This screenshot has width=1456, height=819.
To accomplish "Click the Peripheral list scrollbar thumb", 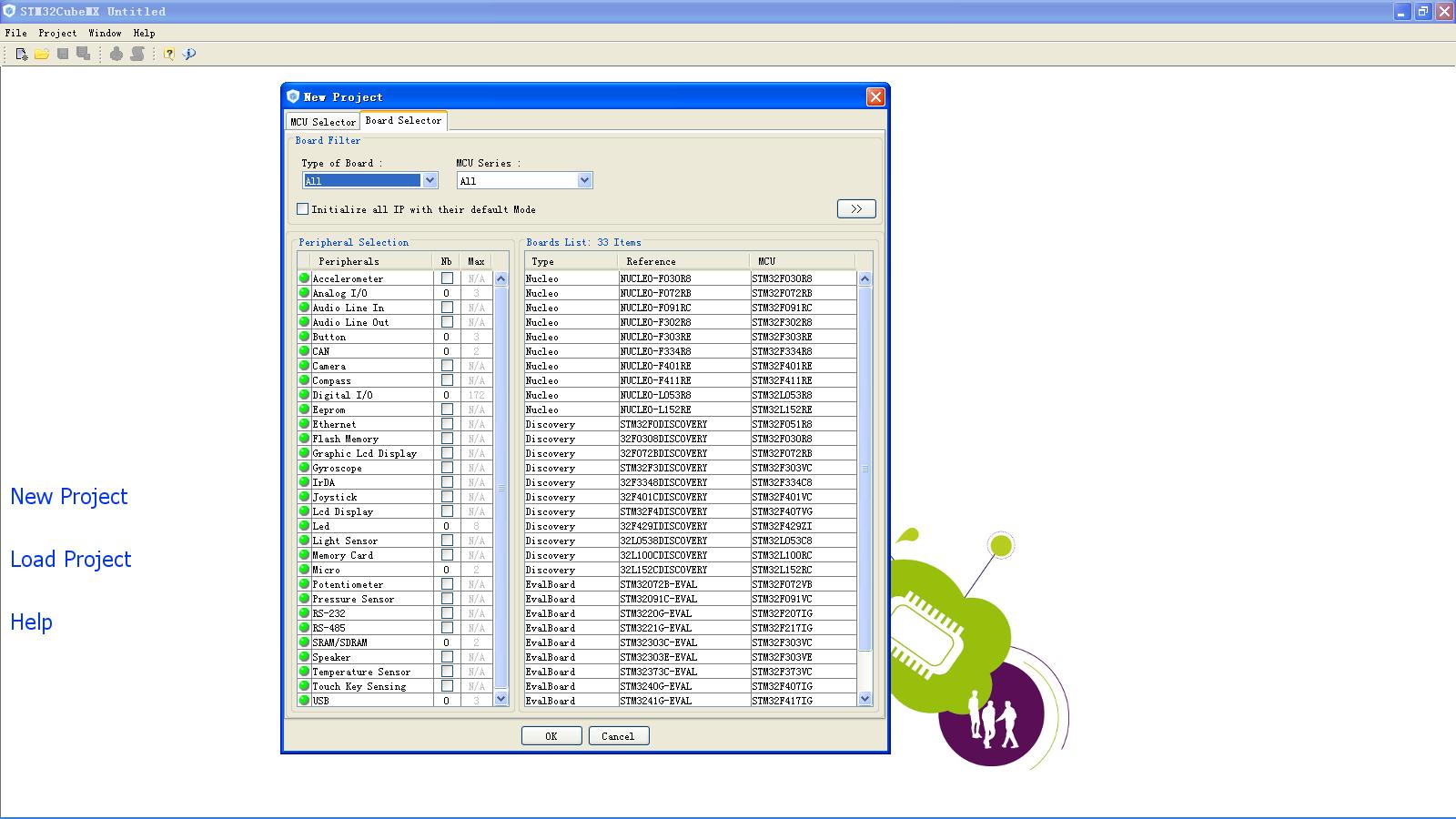I will point(500,488).
